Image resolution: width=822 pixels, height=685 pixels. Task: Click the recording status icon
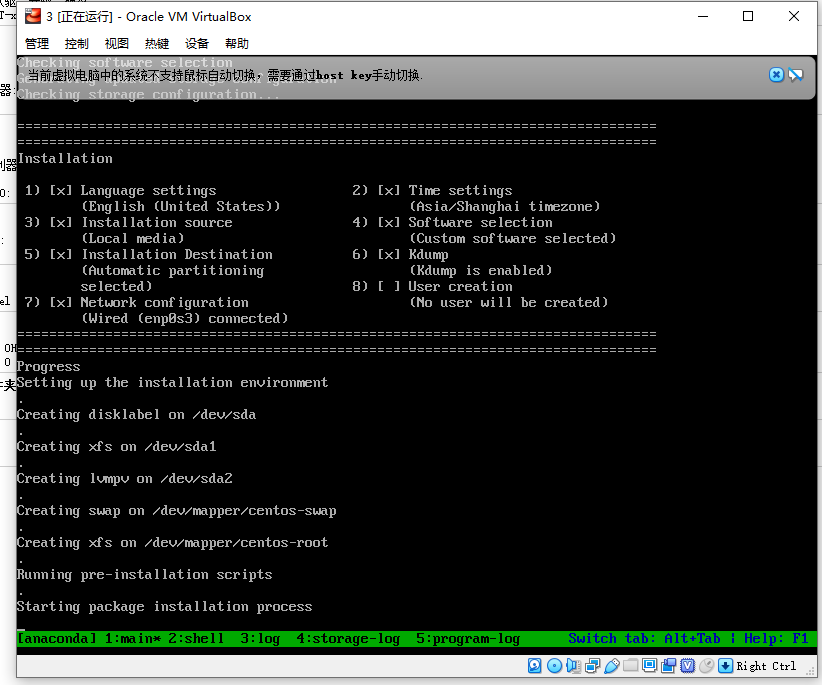(x=668, y=666)
